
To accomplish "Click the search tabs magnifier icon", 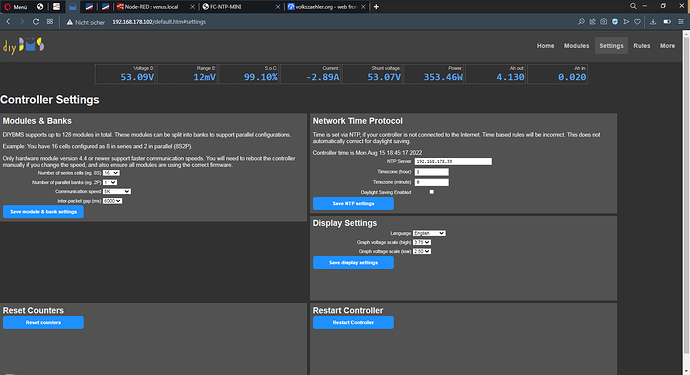I will coord(633,6).
